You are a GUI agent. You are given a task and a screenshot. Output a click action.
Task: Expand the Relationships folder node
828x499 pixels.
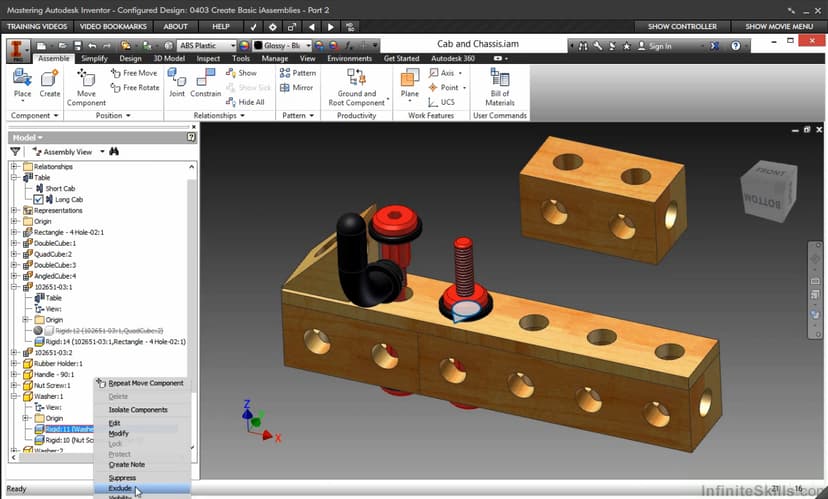click(14, 166)
